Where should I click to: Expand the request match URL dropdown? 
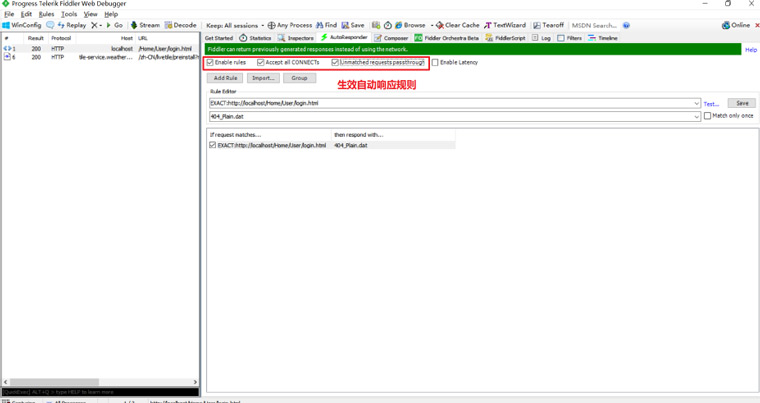(697, 103)
